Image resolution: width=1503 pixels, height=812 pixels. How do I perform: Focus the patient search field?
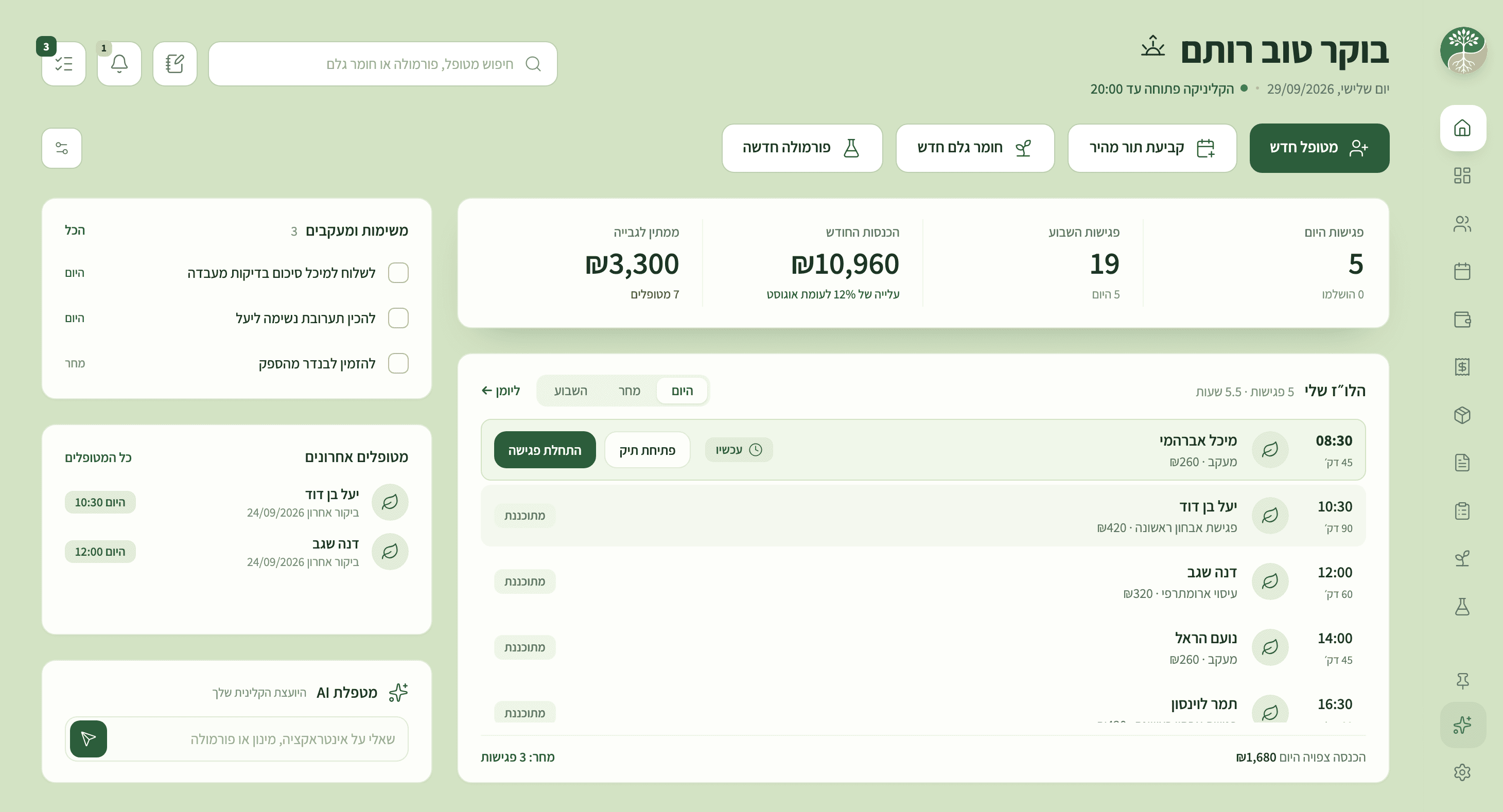(x=383, y=64)
